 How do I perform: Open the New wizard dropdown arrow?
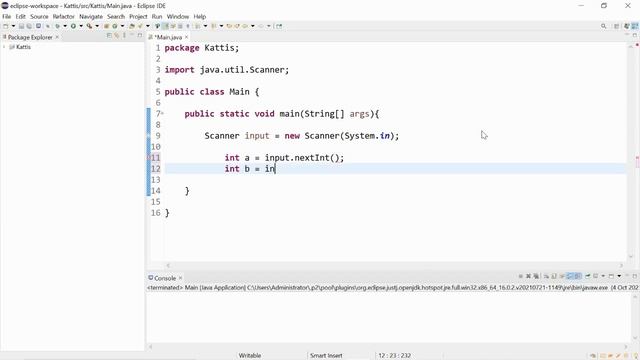click(x=13, y=26)
